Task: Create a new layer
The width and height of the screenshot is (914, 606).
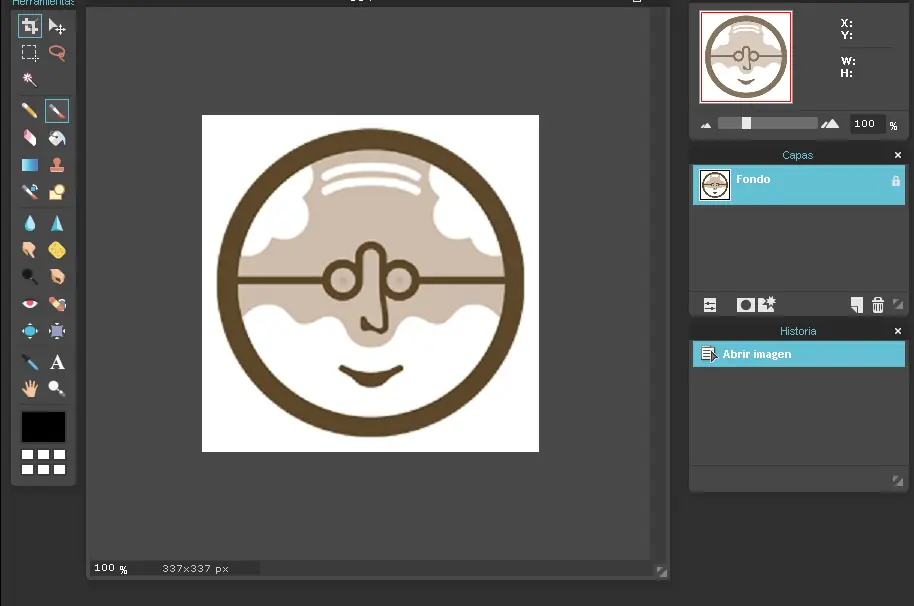Action: (856, 305)
